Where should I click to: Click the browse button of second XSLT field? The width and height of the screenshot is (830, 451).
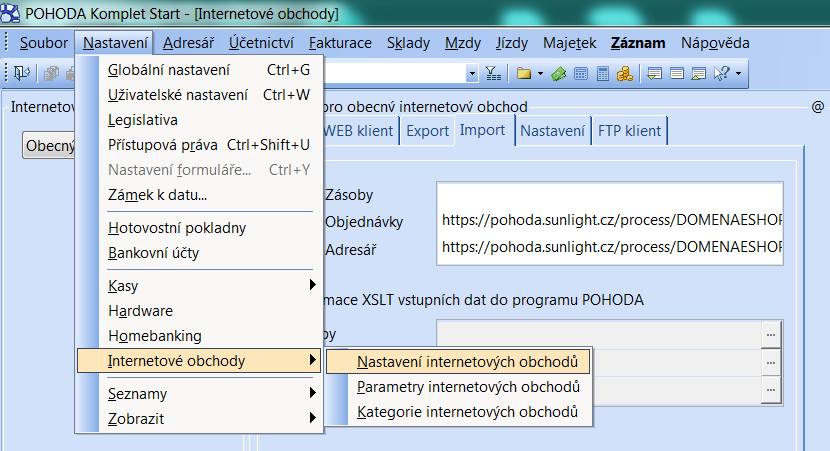click(771, 363)
